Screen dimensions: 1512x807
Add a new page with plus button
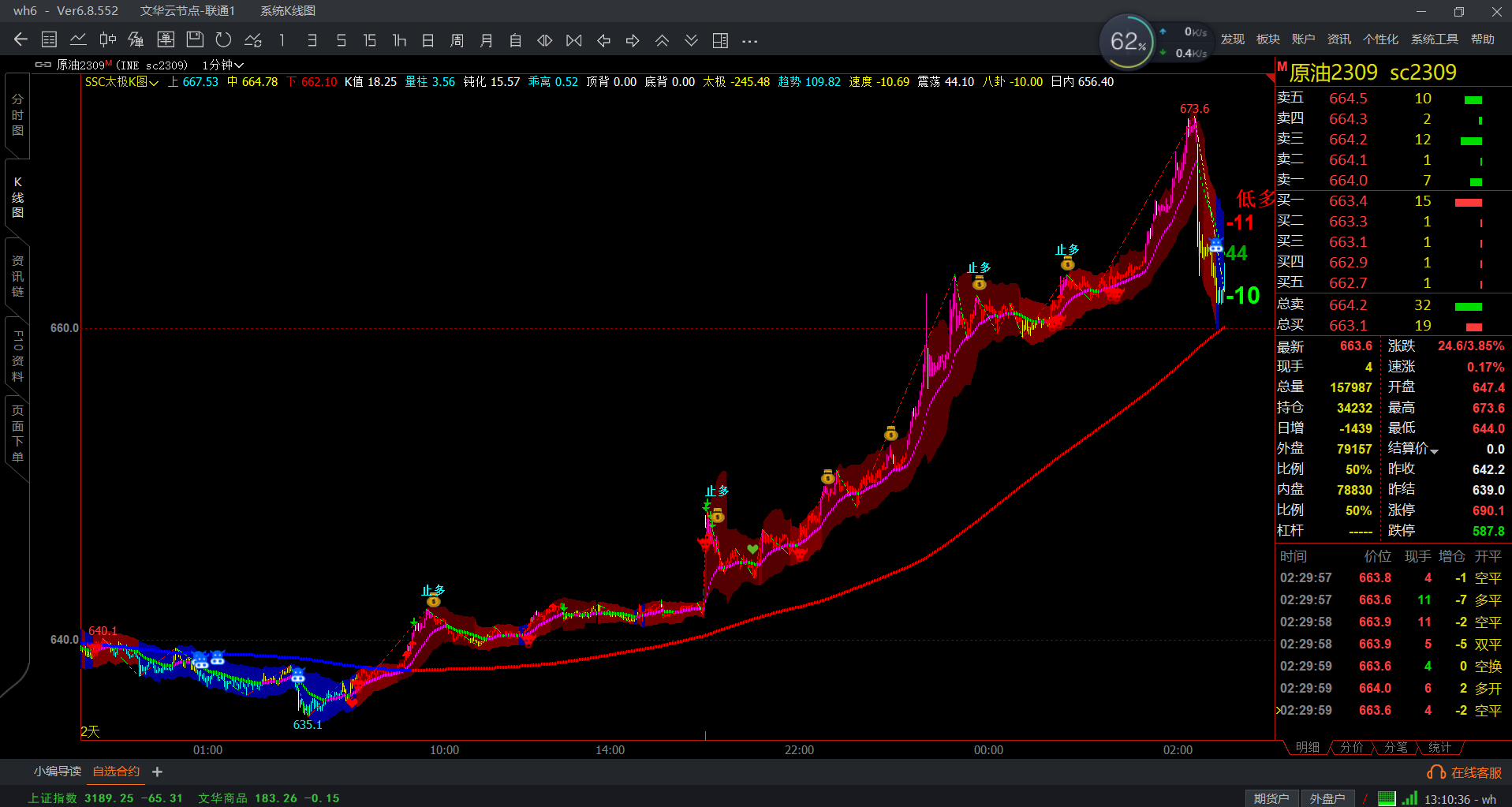point(157,772)
